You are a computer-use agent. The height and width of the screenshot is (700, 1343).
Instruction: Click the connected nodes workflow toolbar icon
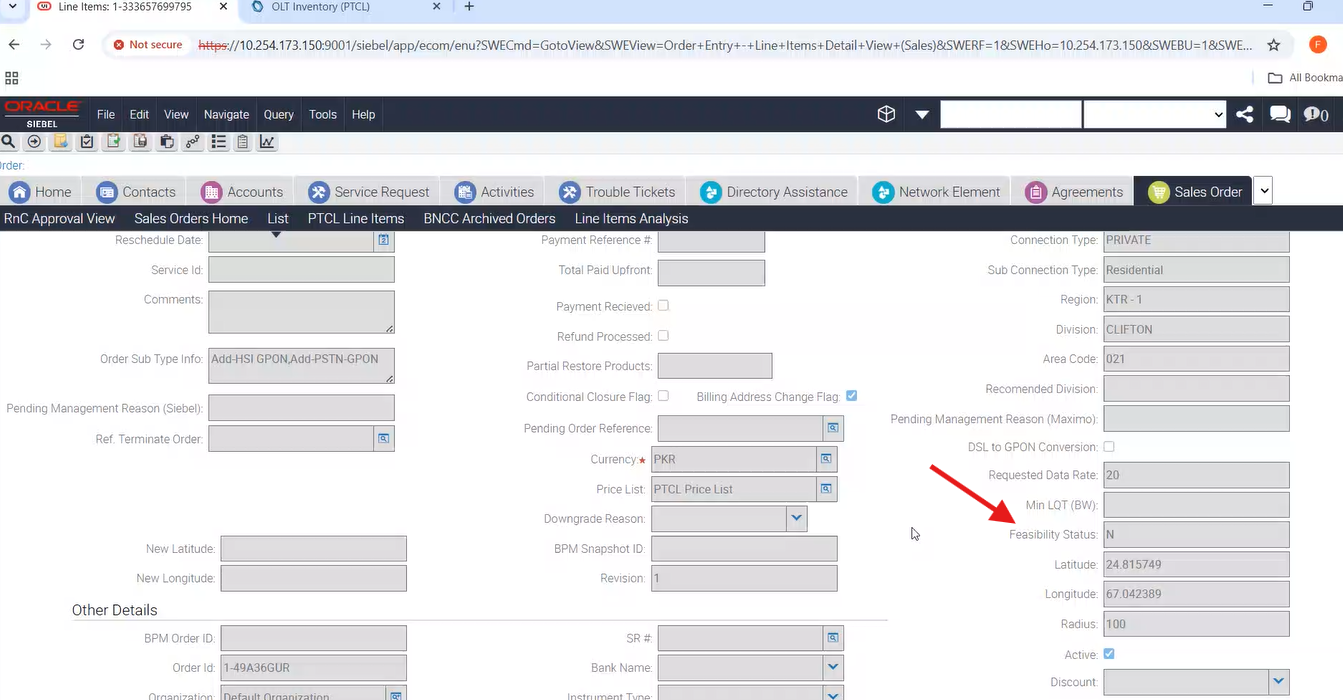click(x=192, y=142)
